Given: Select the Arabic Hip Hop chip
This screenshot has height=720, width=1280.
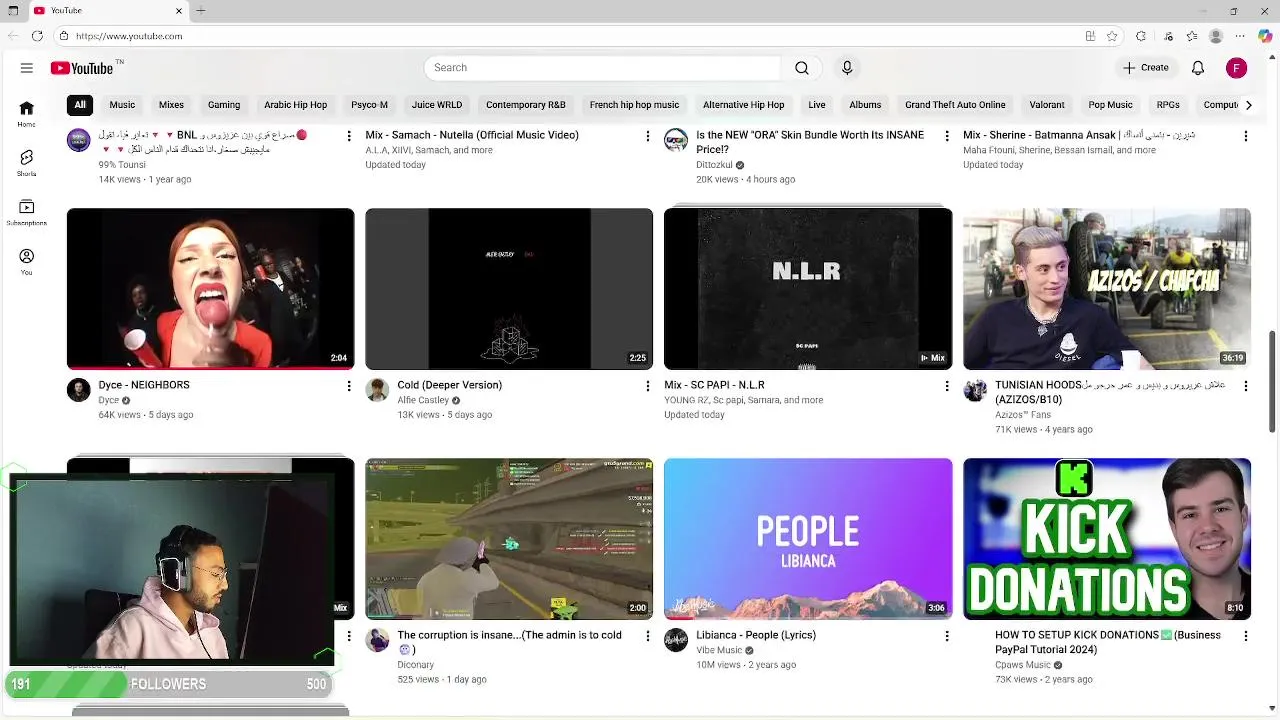Looking at the screenshot, I should 295,105.
